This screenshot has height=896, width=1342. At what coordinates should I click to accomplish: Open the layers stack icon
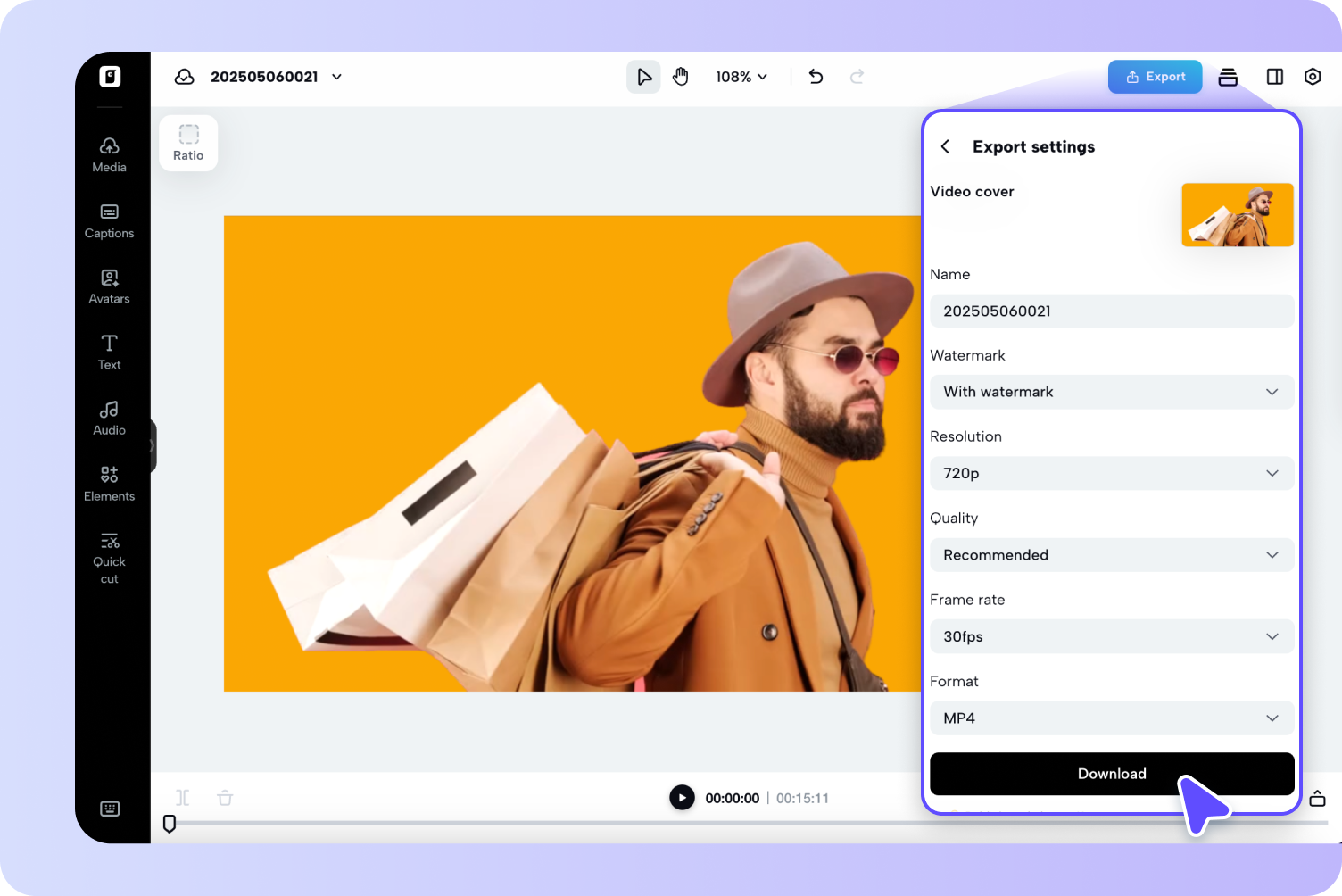(x=1228, y=77)
